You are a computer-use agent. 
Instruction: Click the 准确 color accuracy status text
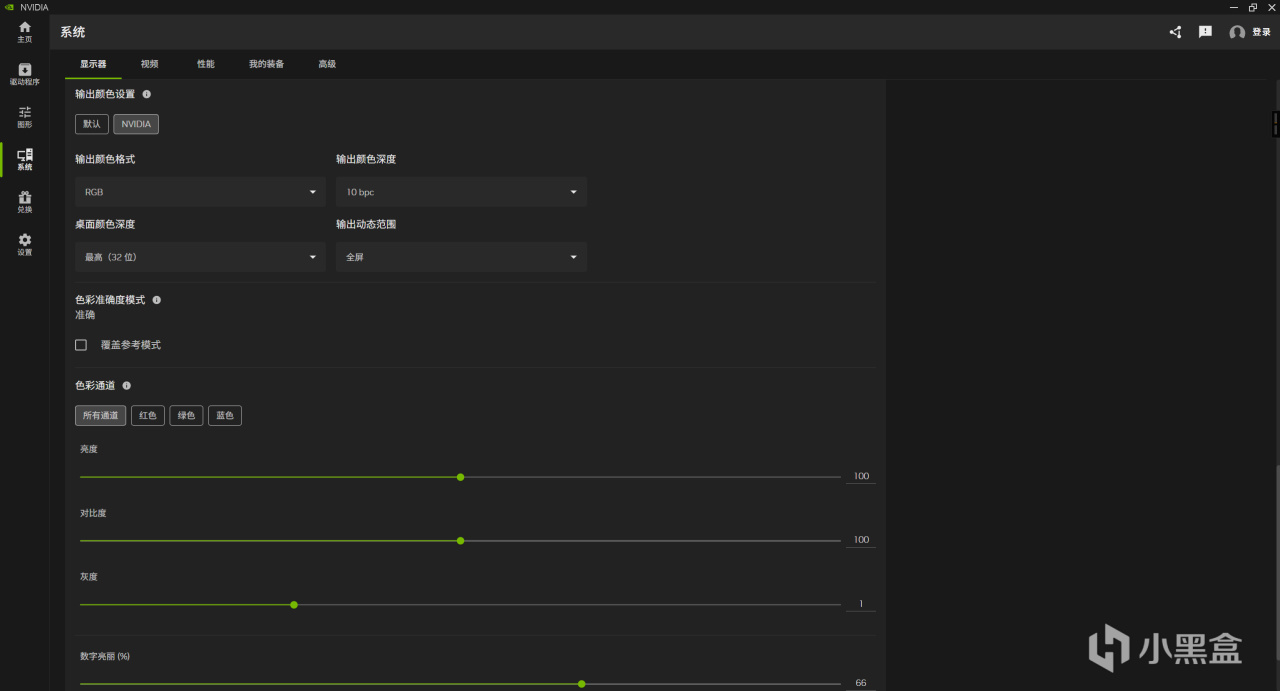click(85, 315)
